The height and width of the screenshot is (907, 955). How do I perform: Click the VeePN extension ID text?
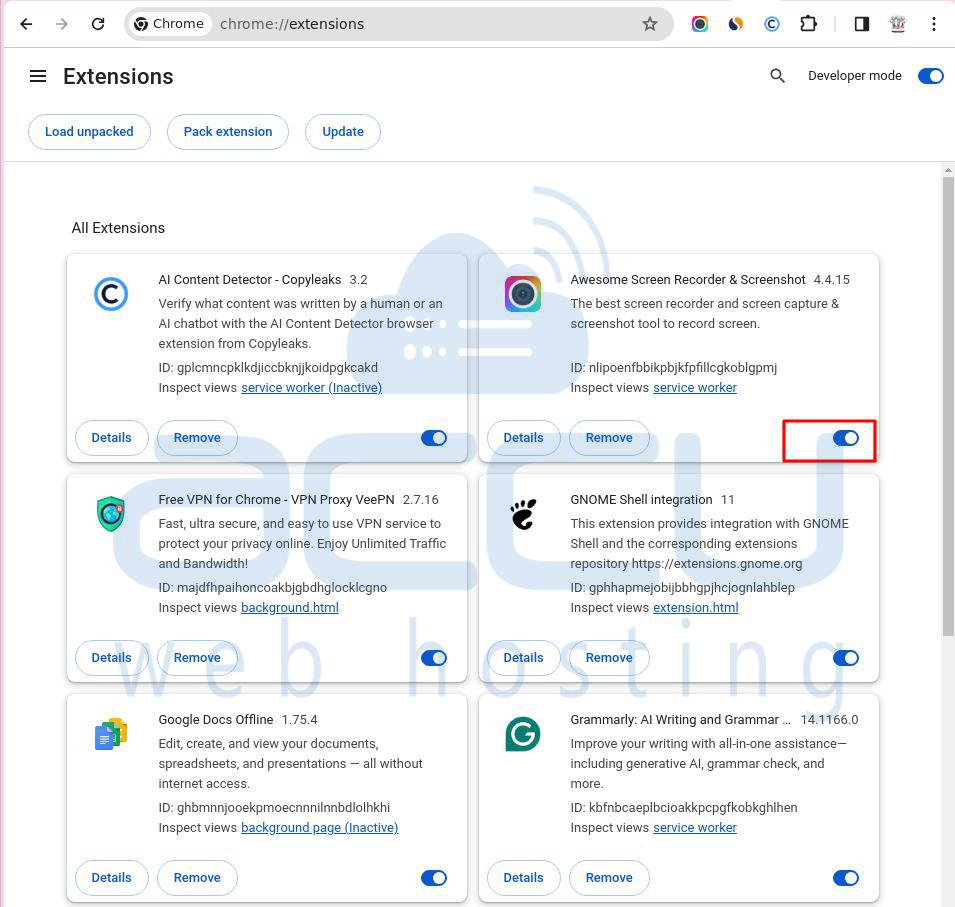pyautogui.click(x=273, y=587)
